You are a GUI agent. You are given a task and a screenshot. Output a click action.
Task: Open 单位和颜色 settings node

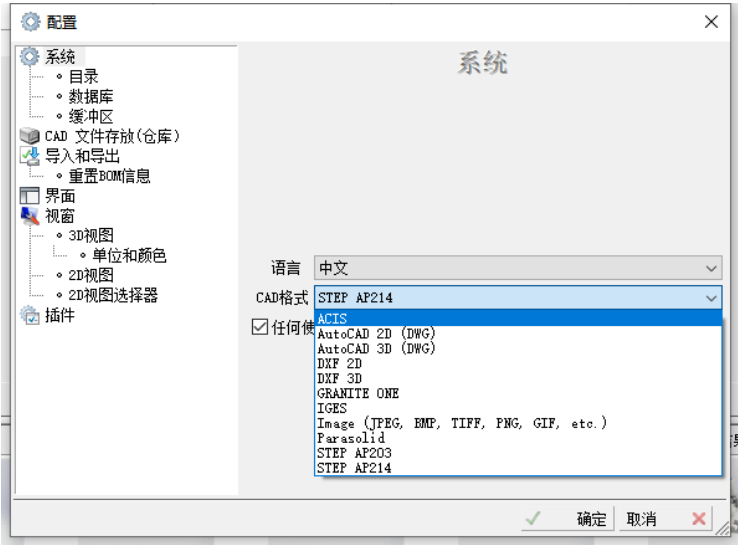click(x=129, y=256)
